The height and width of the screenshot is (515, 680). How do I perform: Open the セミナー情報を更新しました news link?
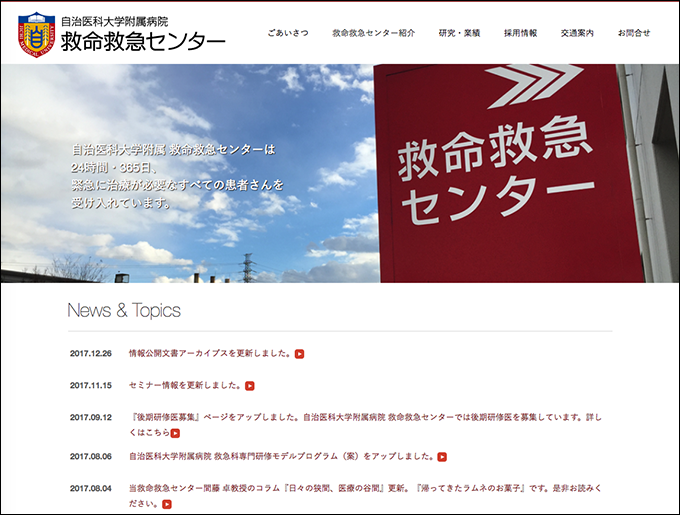click(185, 385)
